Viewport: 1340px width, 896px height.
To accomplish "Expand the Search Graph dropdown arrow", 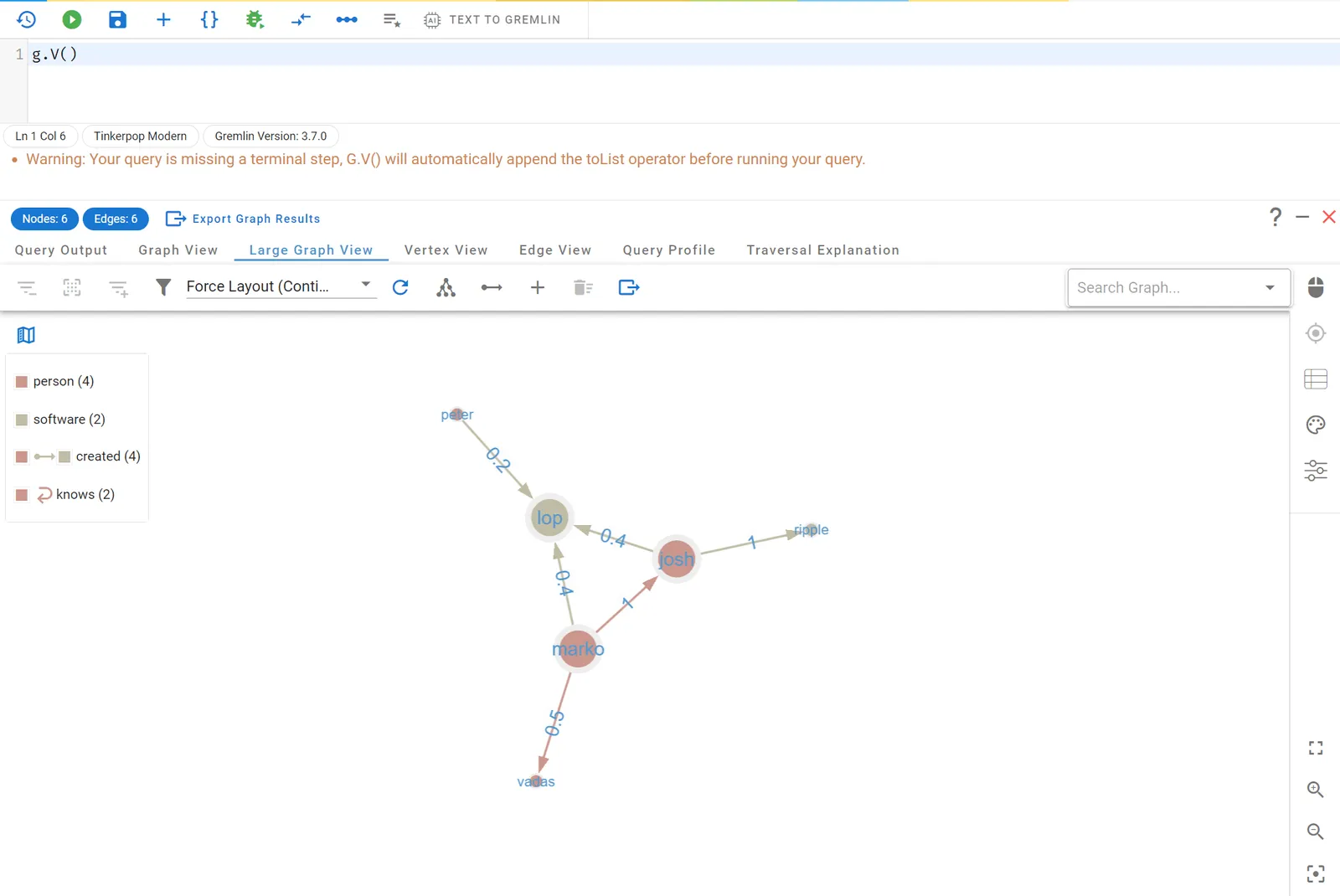I will click(x=1270, y=287).
